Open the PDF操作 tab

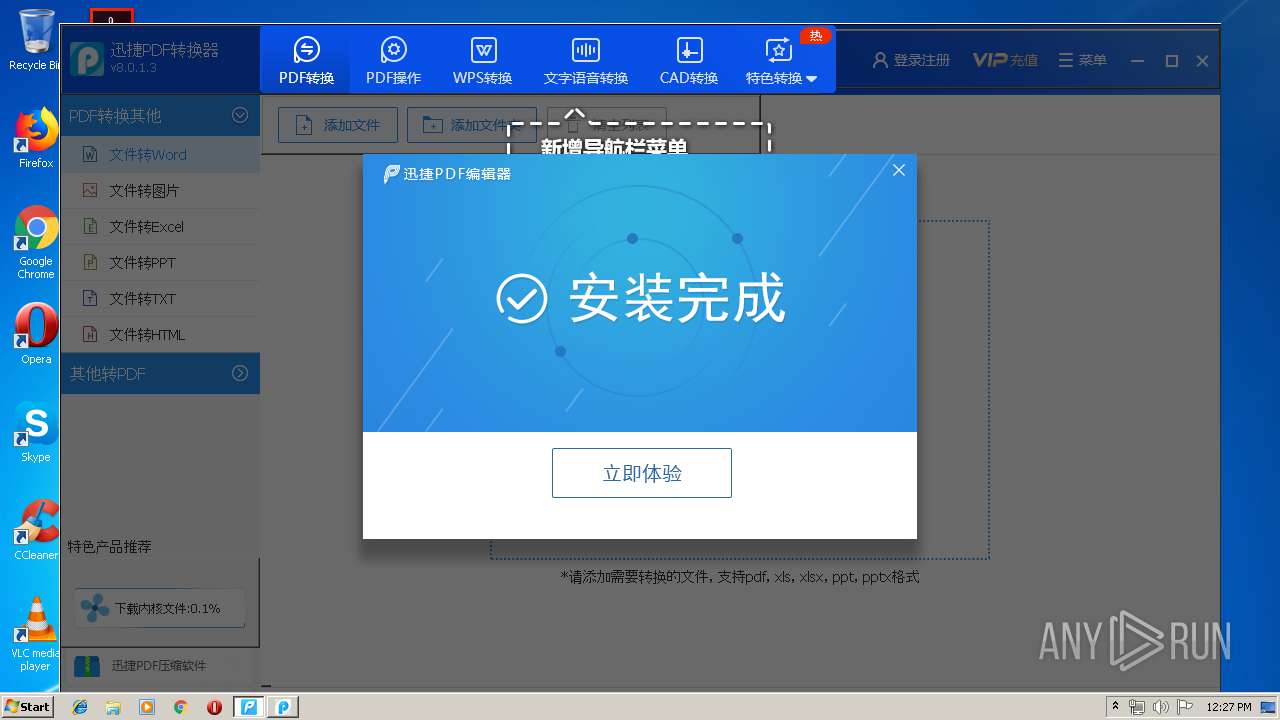click(393, 61)
